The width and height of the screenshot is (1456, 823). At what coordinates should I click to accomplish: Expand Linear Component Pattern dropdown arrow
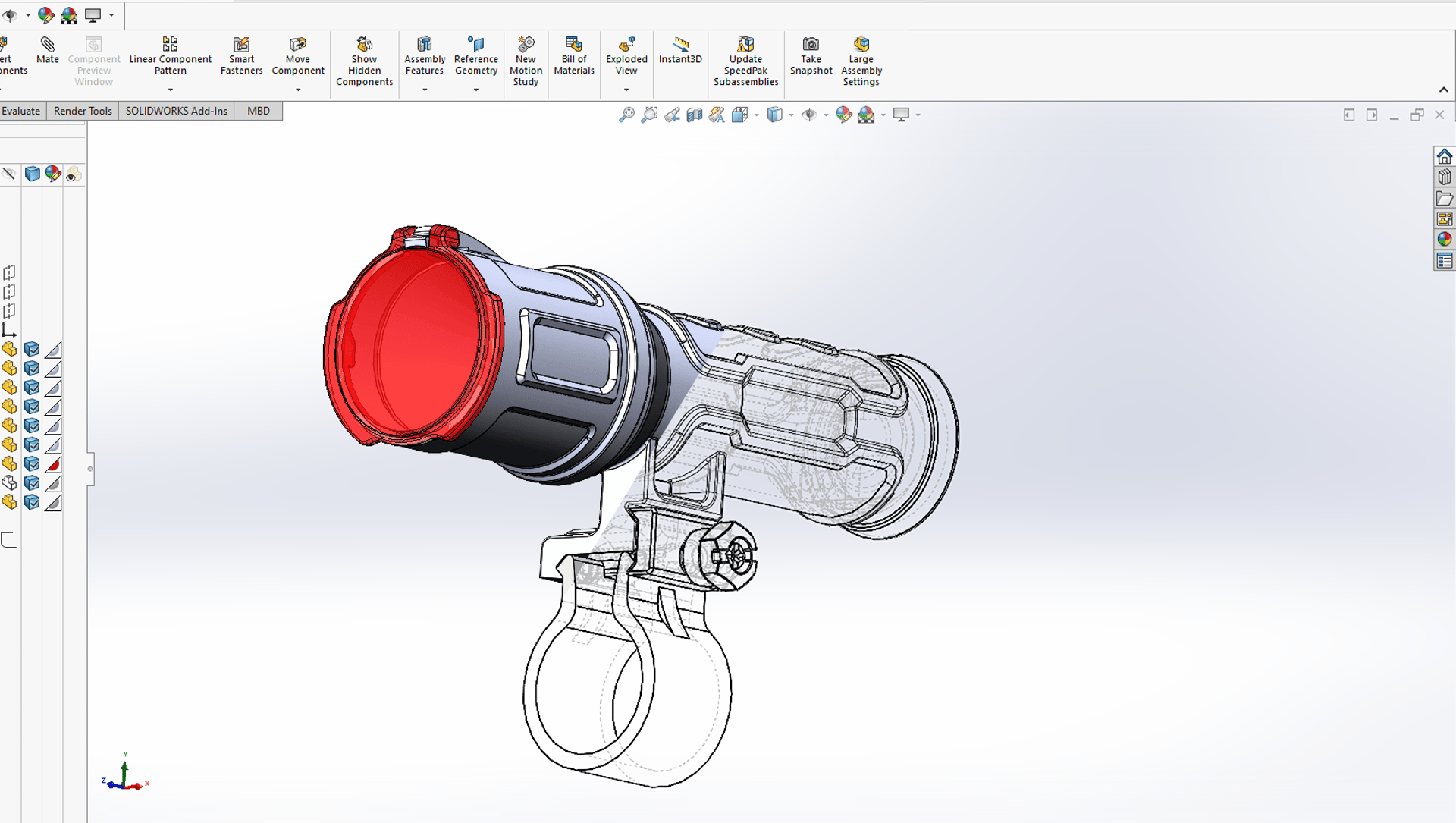click(x=170, y=90)
